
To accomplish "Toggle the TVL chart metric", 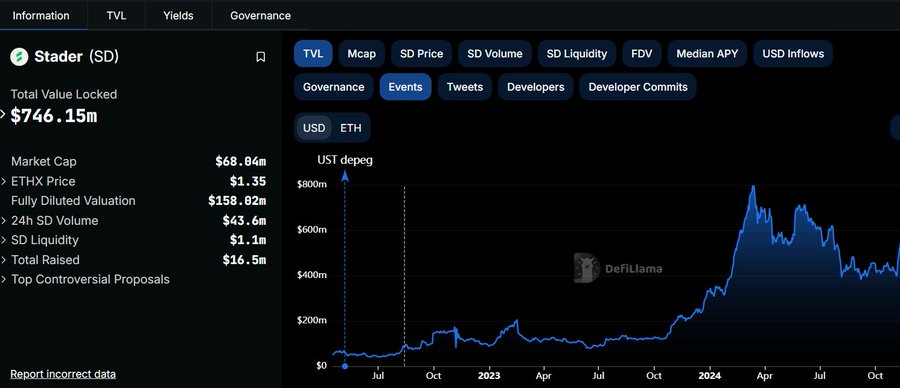I will click(x=313, y=54).
